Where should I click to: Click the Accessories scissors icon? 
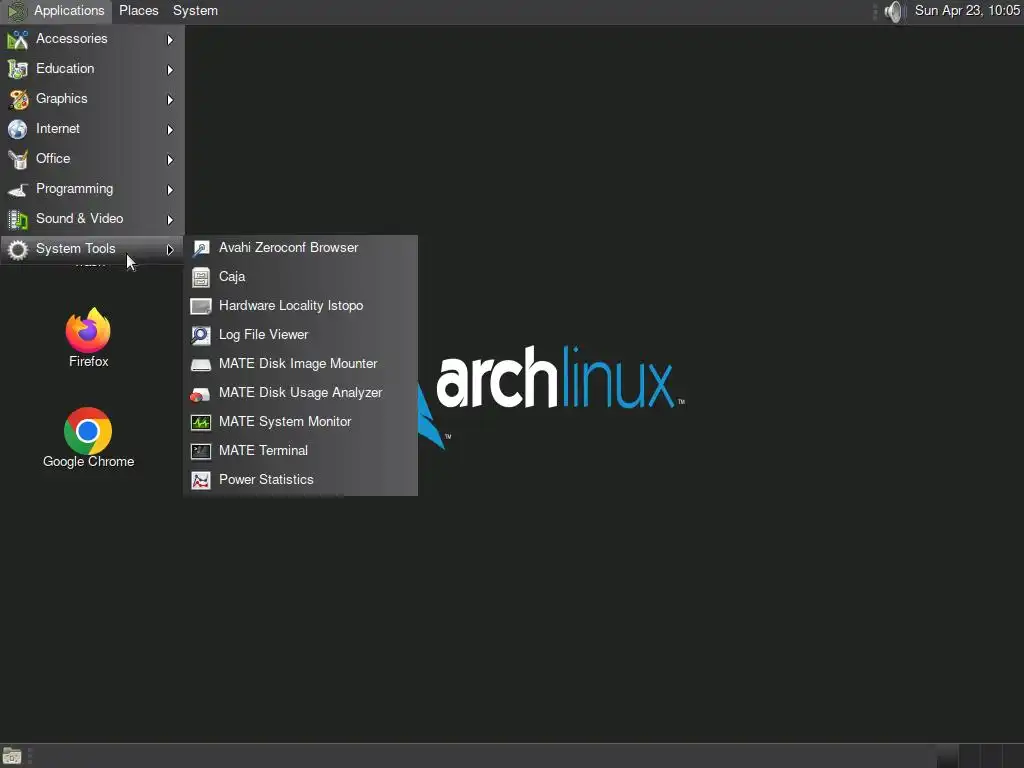18,39
